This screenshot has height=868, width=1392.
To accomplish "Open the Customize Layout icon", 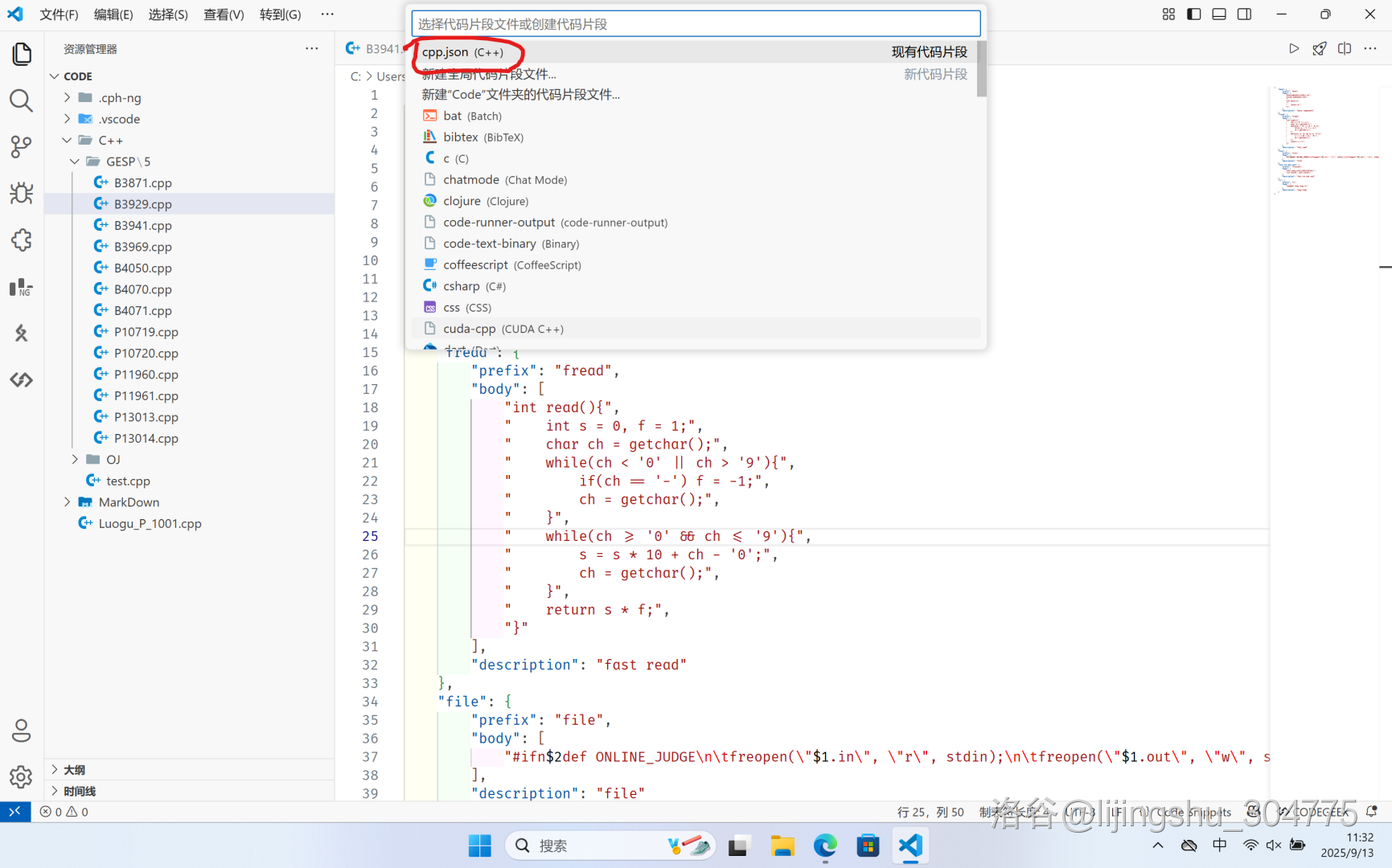I will pyautogui.click(x=1168, y=14).
